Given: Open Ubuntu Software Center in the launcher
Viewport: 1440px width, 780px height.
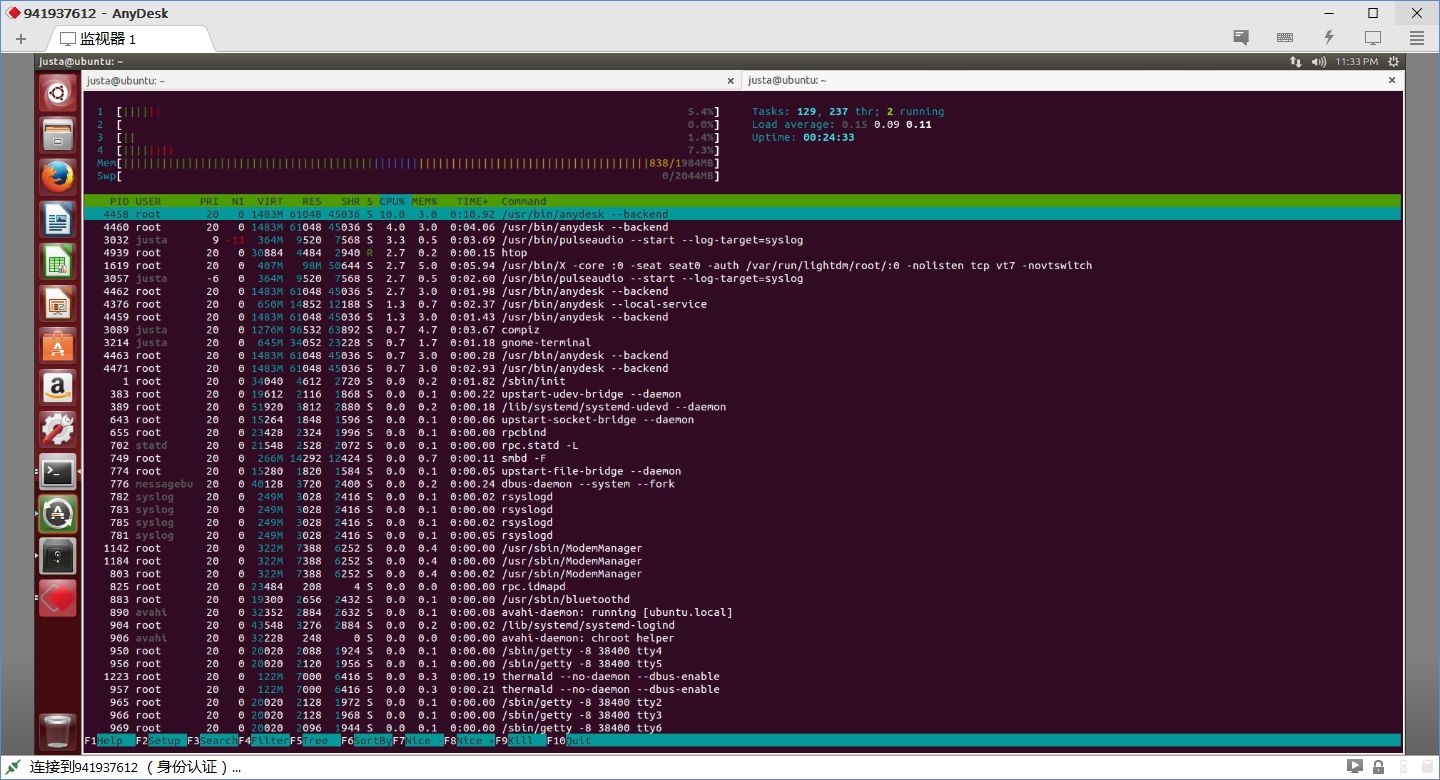Looking at the screenshot, I should coord(58,345).
